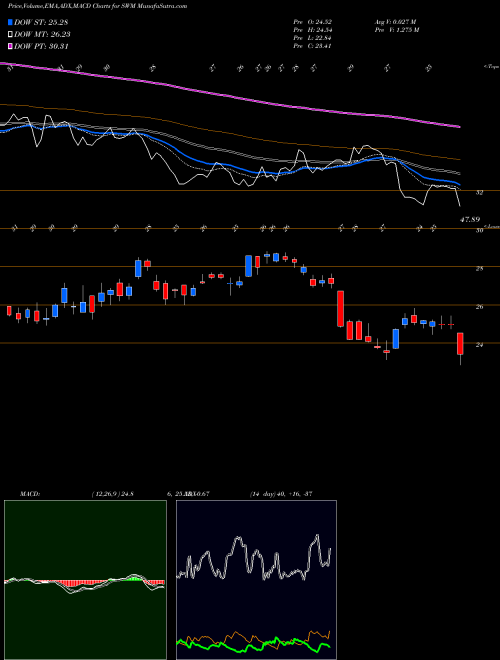Select the 'DOW MT: 26.23' legend label
The width and height of the screenshot is (500, 660).
click(42, 35)
